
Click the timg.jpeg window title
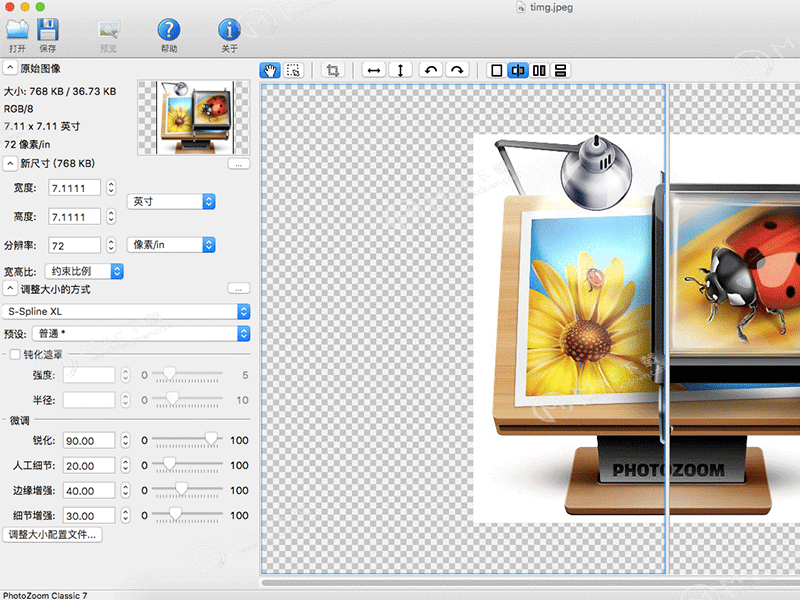point(551,7)
